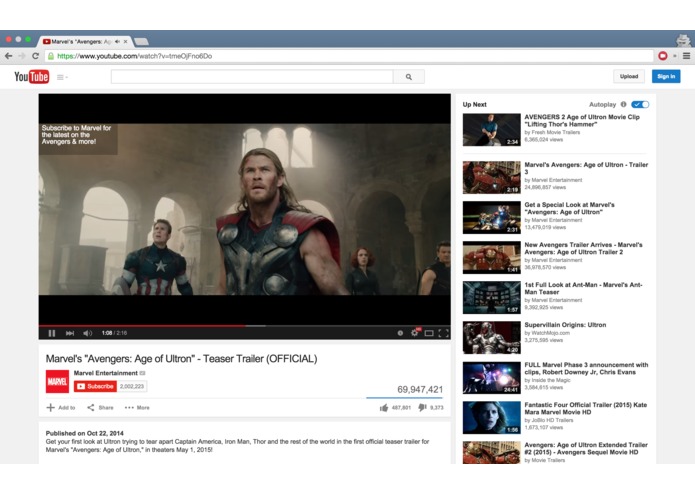Like the video with thumbs up
The width and height of the screenshot is (695, 494).
click(384, 408)
